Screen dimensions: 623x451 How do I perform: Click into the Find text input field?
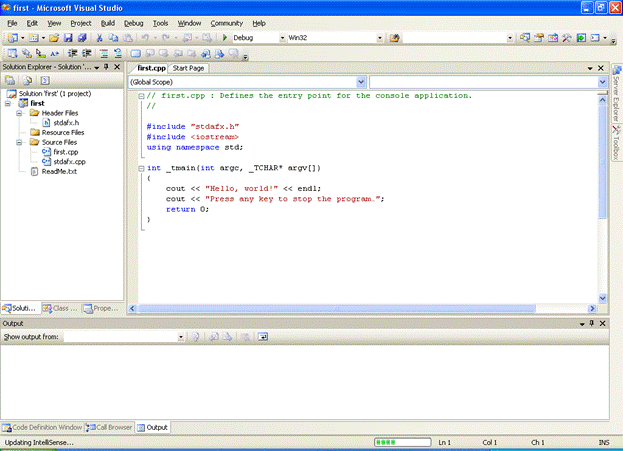click(x=455, y=38)
